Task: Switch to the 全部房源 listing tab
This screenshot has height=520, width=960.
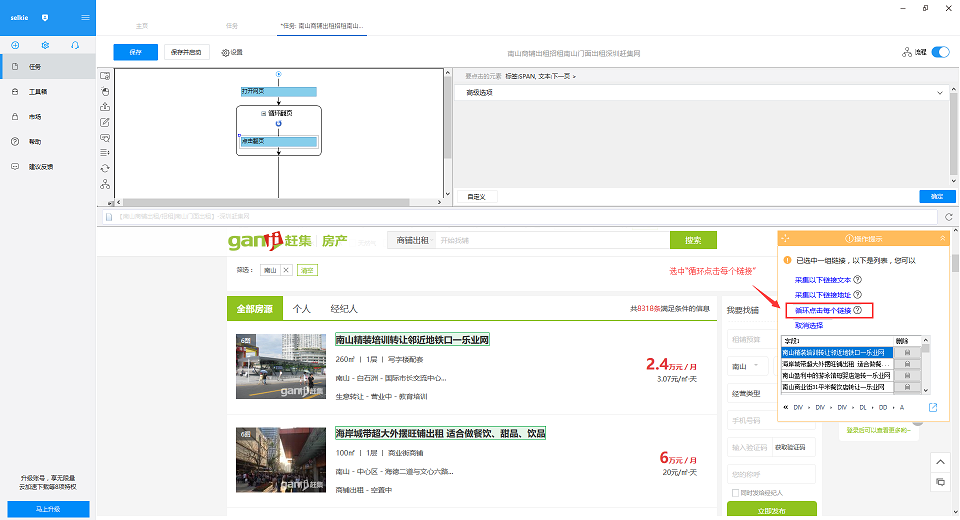Action: [255, 309]
